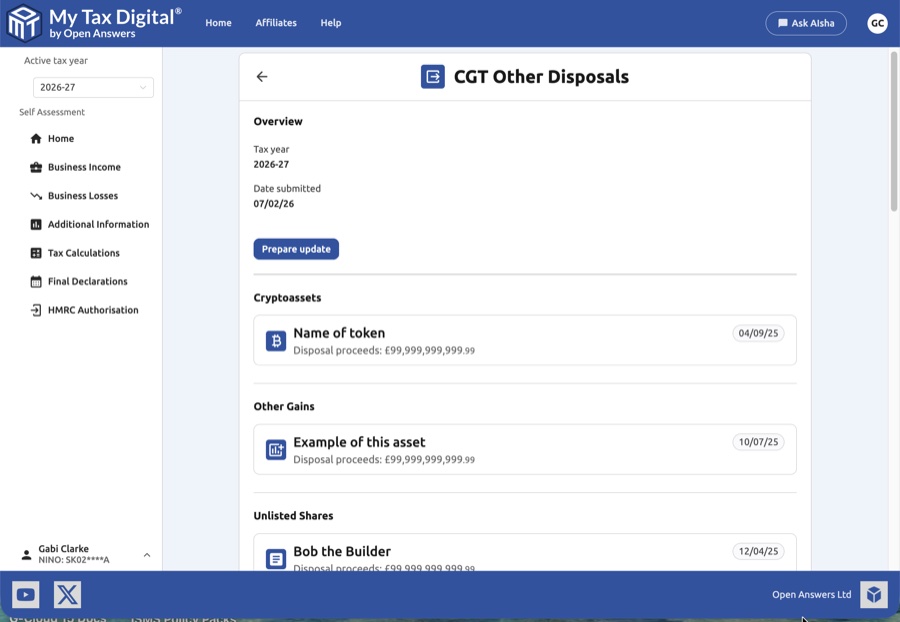Click the X social icon in the footer
This screenshot has height=622, width=900.
click(x=65, y=594)
